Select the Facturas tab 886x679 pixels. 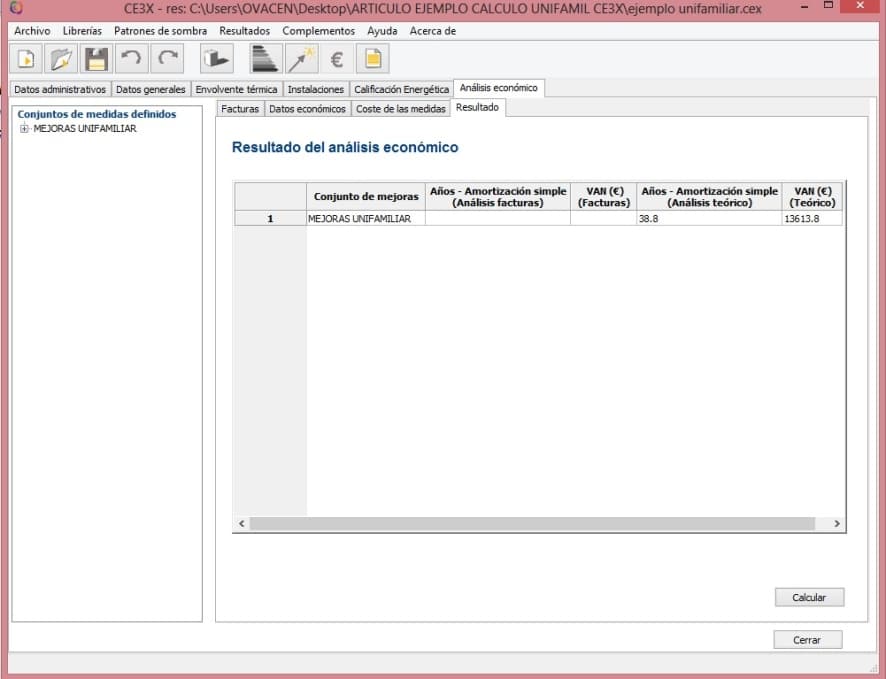pyautogui.click(x=240, y=109)
